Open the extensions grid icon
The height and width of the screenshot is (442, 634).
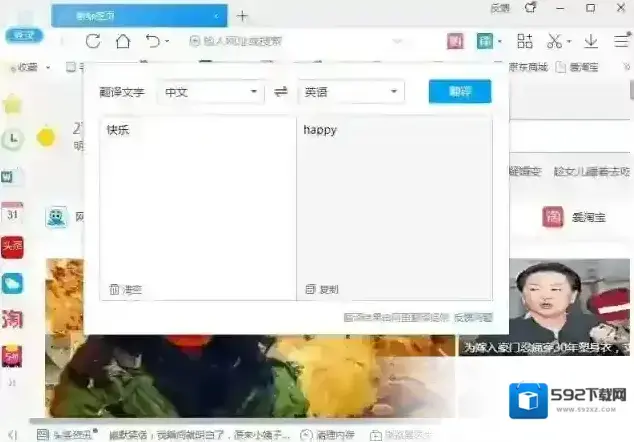[524, 41]
